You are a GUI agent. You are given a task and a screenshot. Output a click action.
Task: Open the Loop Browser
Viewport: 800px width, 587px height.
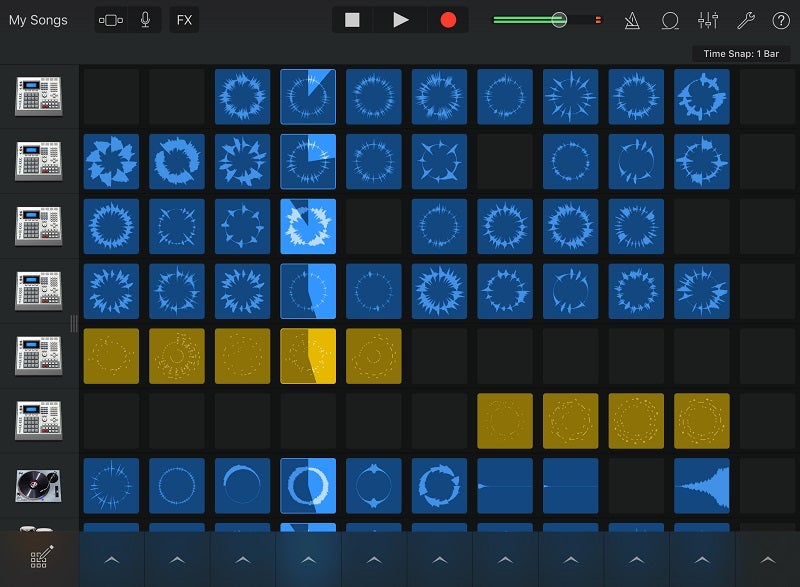tap(670, 20)
